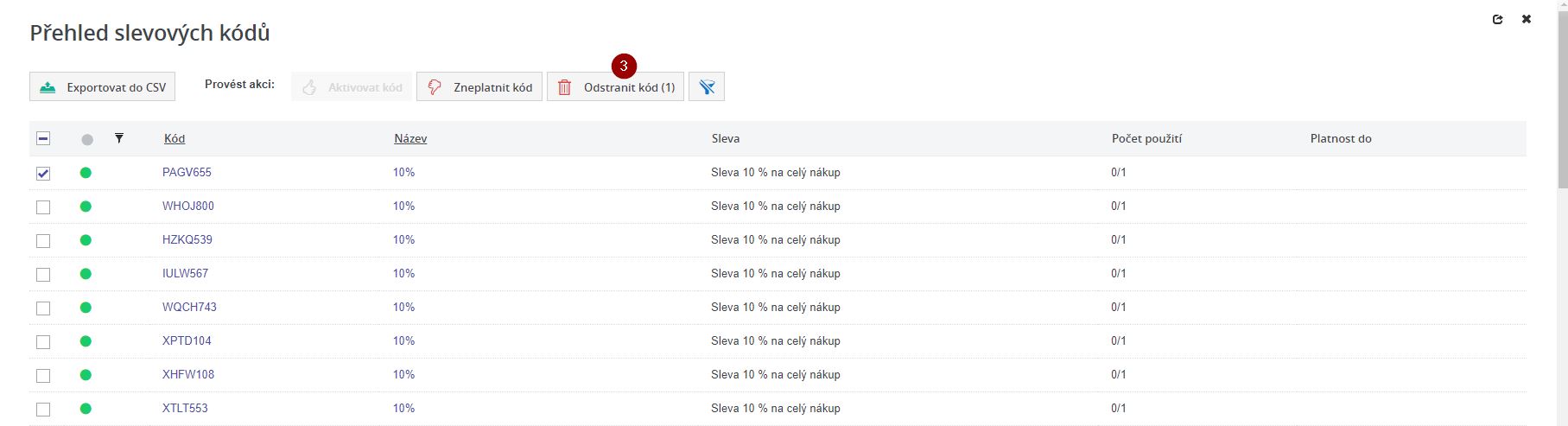Uncheck the PAGV655 row checkbox
The height and width of the screenshot is (426, 1568).
pyautogui.click(x=43, y=174)
